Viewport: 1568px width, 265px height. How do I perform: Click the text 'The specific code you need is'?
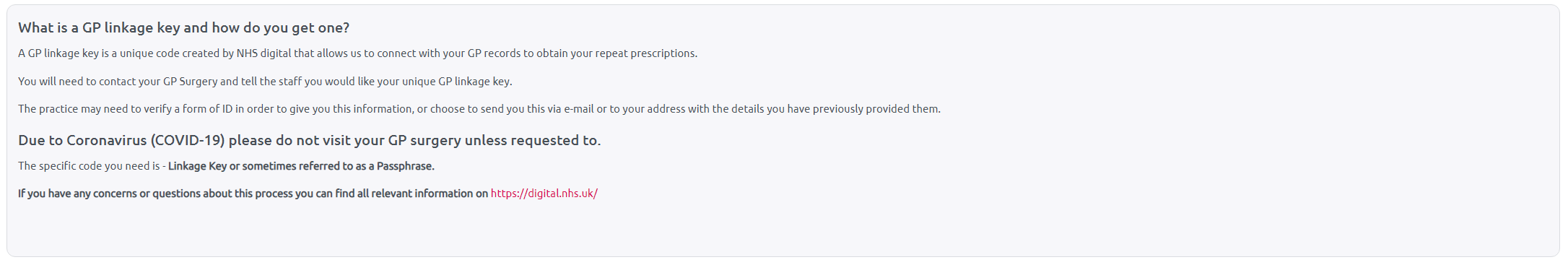click(x=89, y=166)
